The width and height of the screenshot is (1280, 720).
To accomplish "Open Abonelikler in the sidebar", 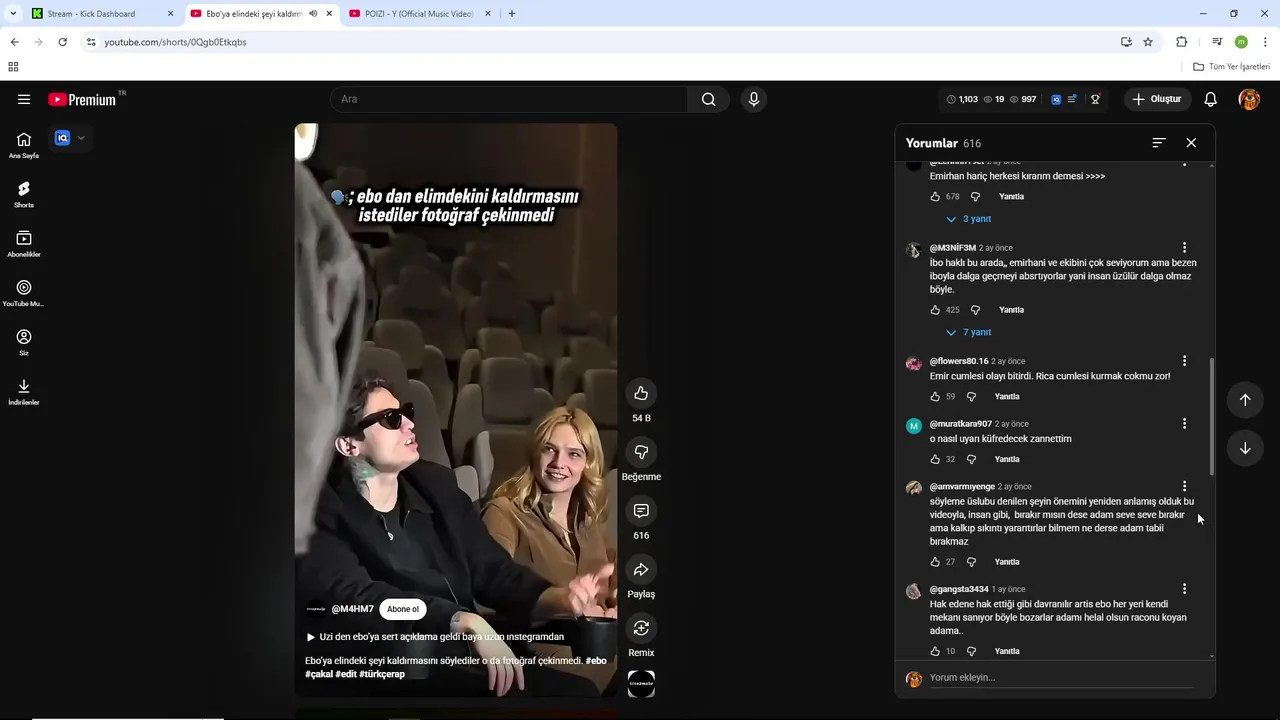I will point(24,244).
